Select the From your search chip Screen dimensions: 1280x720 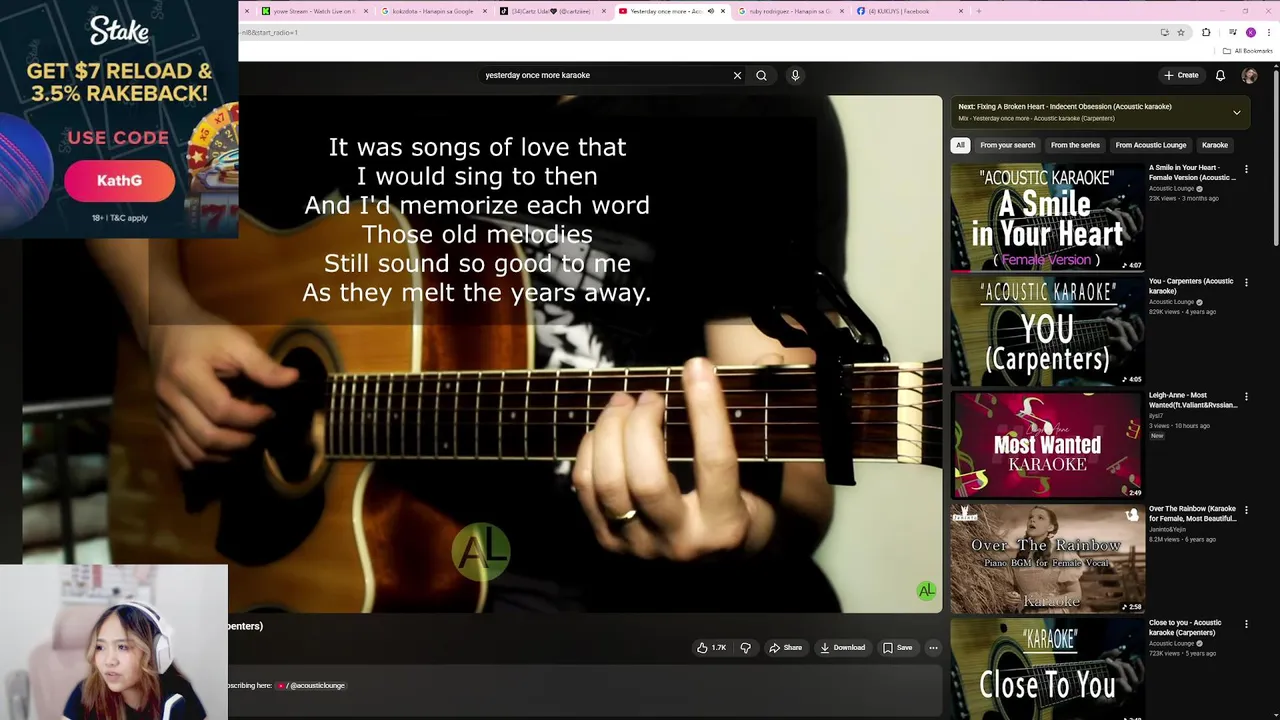tap(1007, 145)
